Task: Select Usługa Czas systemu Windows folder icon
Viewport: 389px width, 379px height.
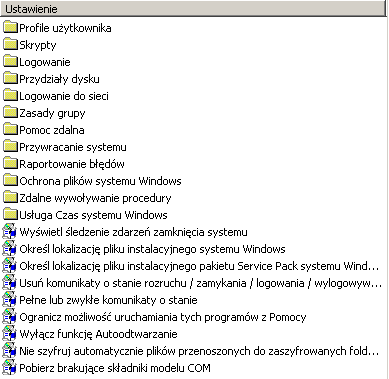Action: click(10, 214)
